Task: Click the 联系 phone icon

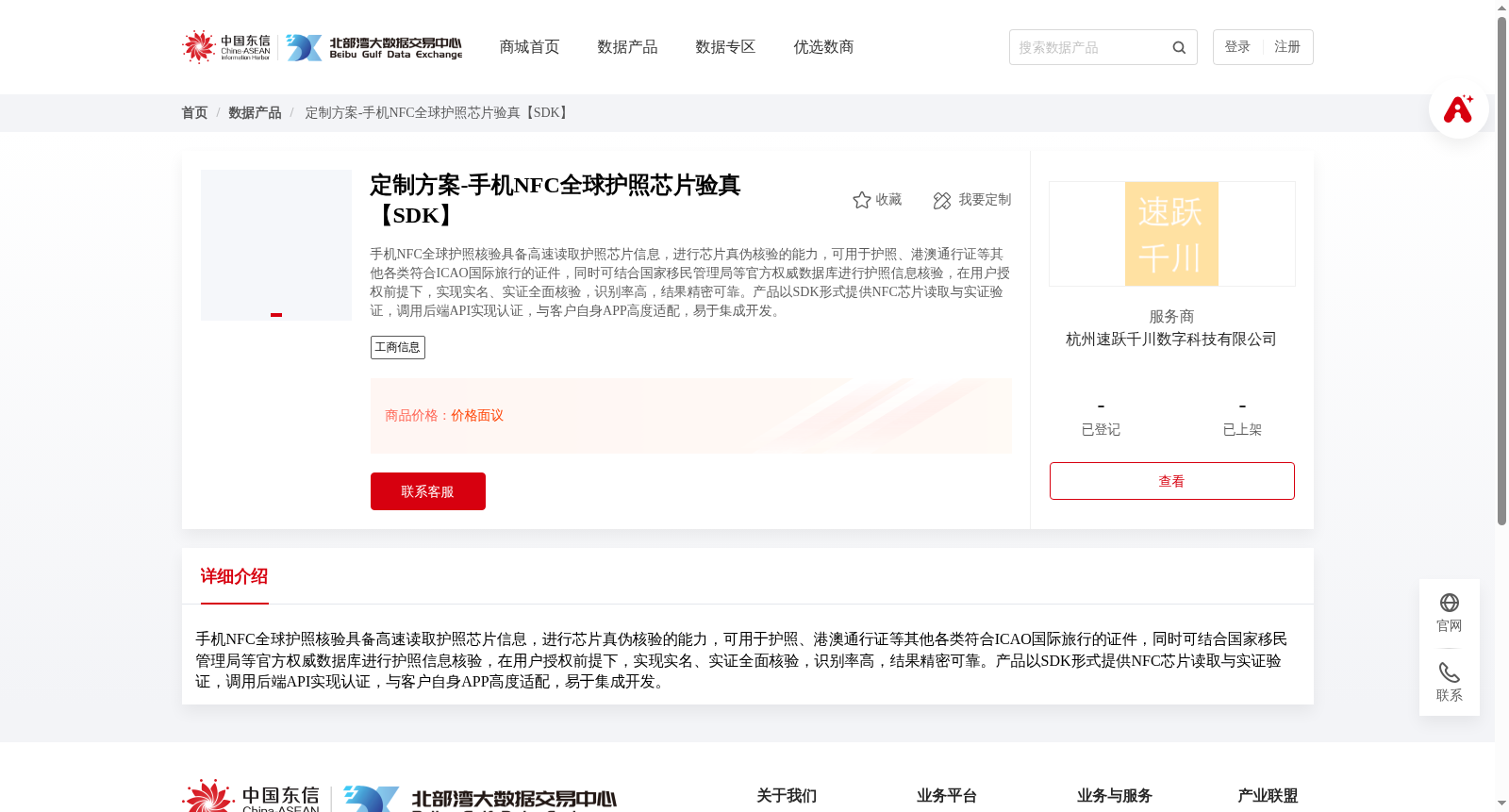Action: point(1450,672)
